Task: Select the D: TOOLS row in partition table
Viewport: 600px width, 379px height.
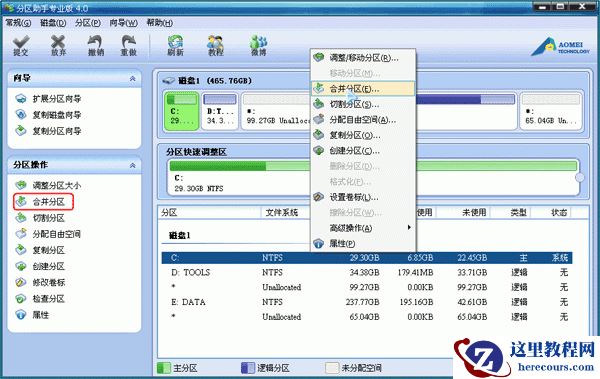Action: (367, 272)
